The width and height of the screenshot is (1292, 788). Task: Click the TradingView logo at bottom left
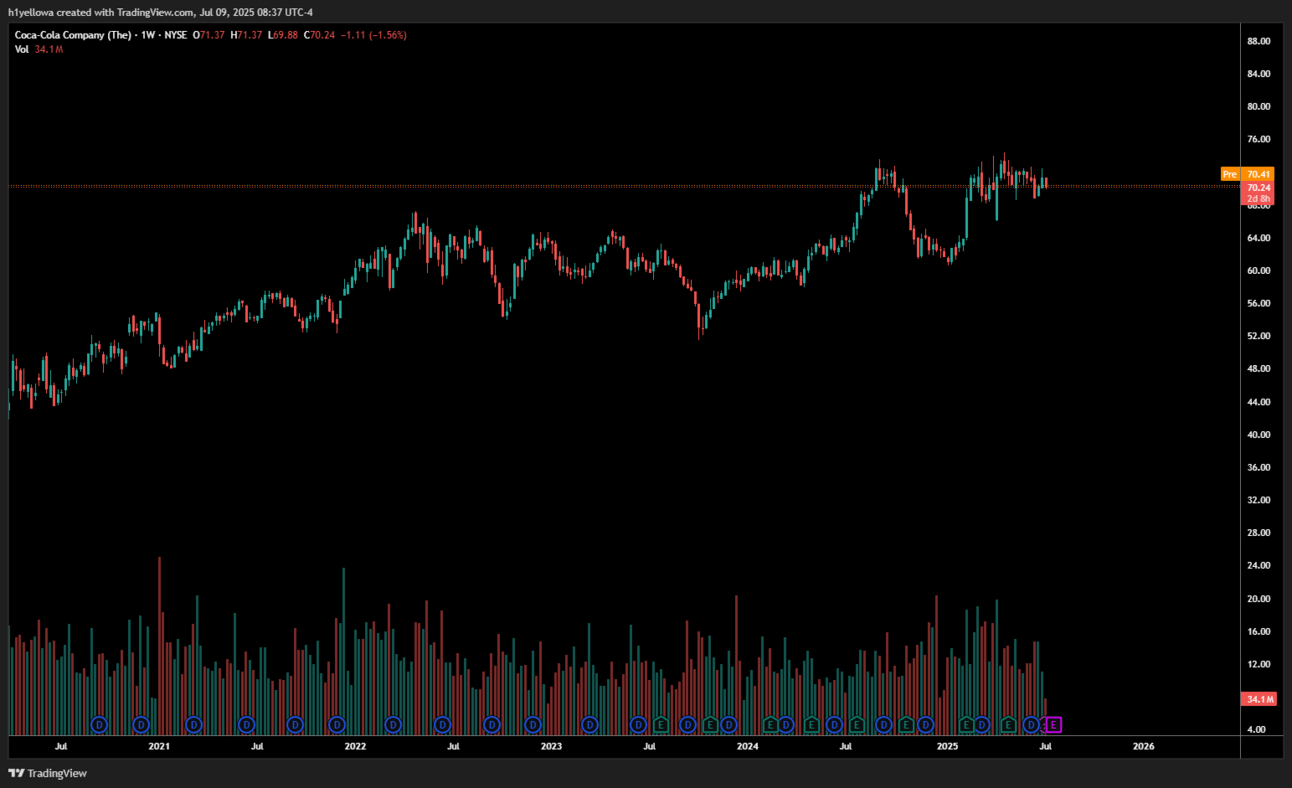pos(47,773)
